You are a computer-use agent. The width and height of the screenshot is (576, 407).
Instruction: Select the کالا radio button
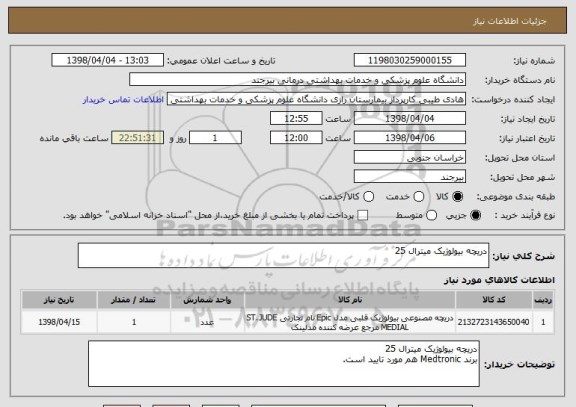[457, 197]
